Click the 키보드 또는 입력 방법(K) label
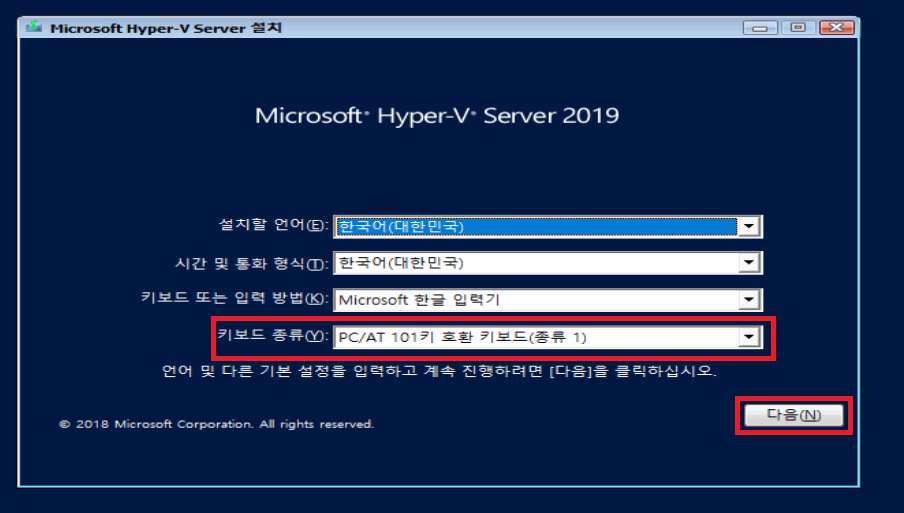Viewport: 904px width, 513px height. pyautogui.click(x=235, y=298)
